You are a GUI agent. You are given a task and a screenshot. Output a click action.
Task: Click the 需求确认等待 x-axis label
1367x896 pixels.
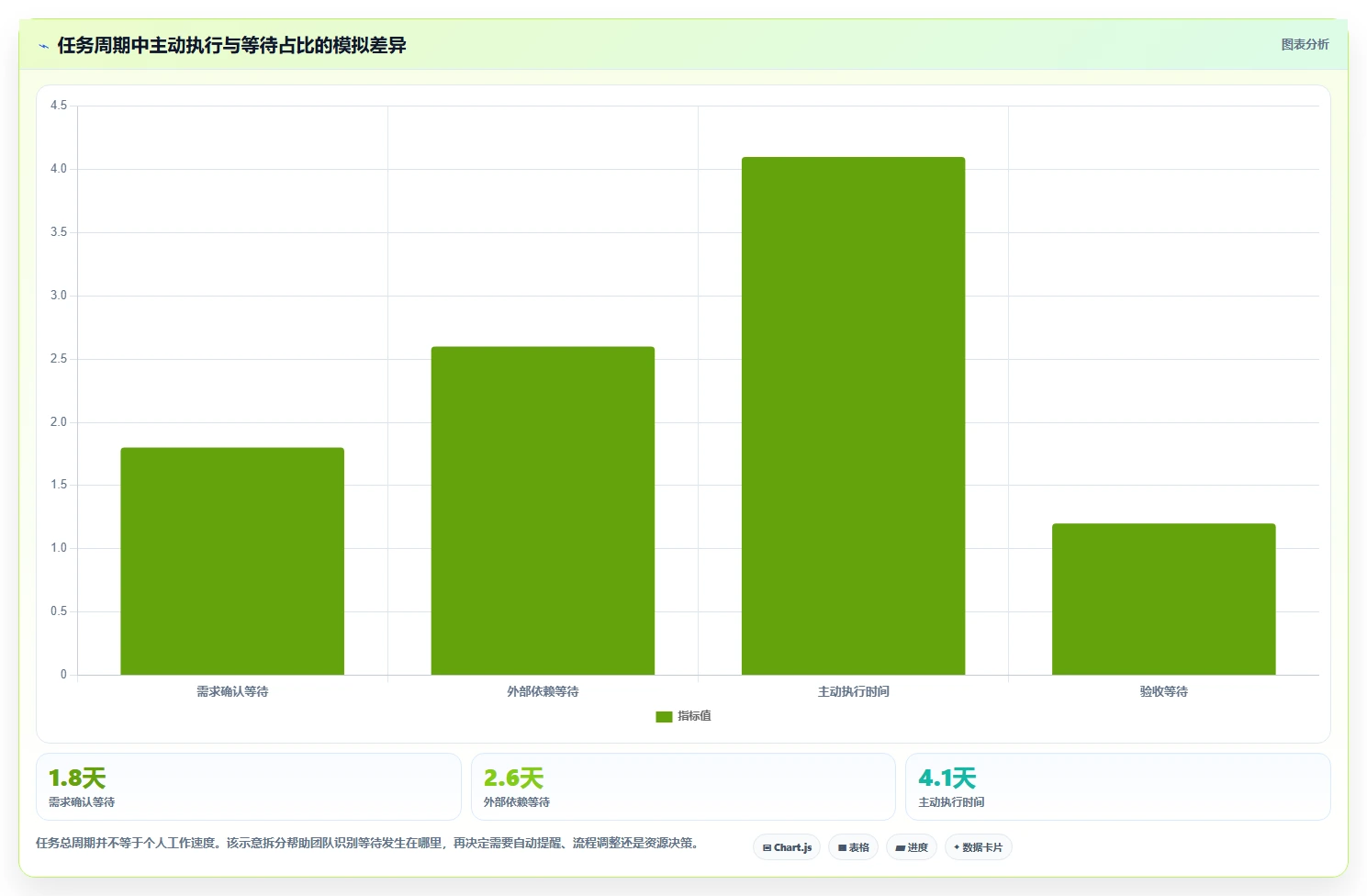(x=232, y=691)
